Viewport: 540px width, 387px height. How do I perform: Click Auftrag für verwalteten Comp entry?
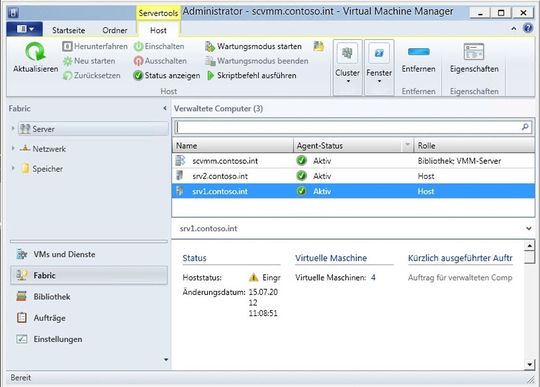coord(460,278)
